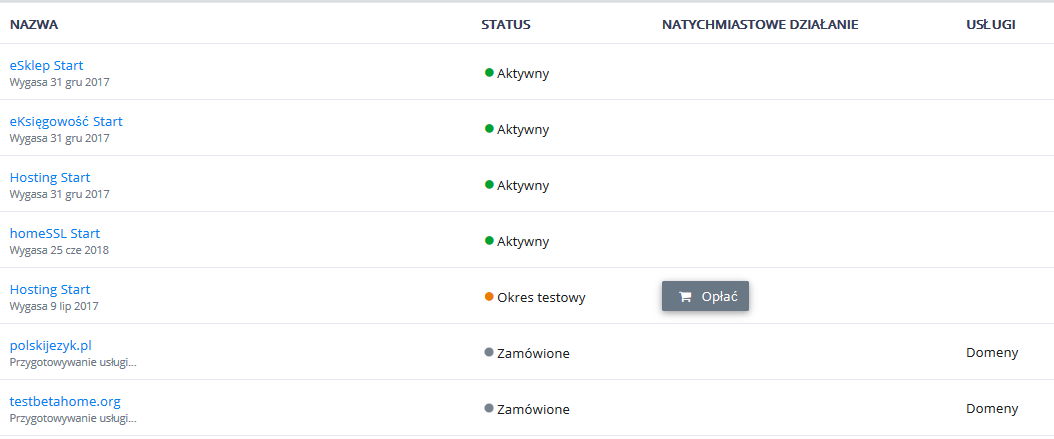This screenshot has width=1054, height=439.
Task: Open the homeSSL Start service
Action: tap(55, 233)
